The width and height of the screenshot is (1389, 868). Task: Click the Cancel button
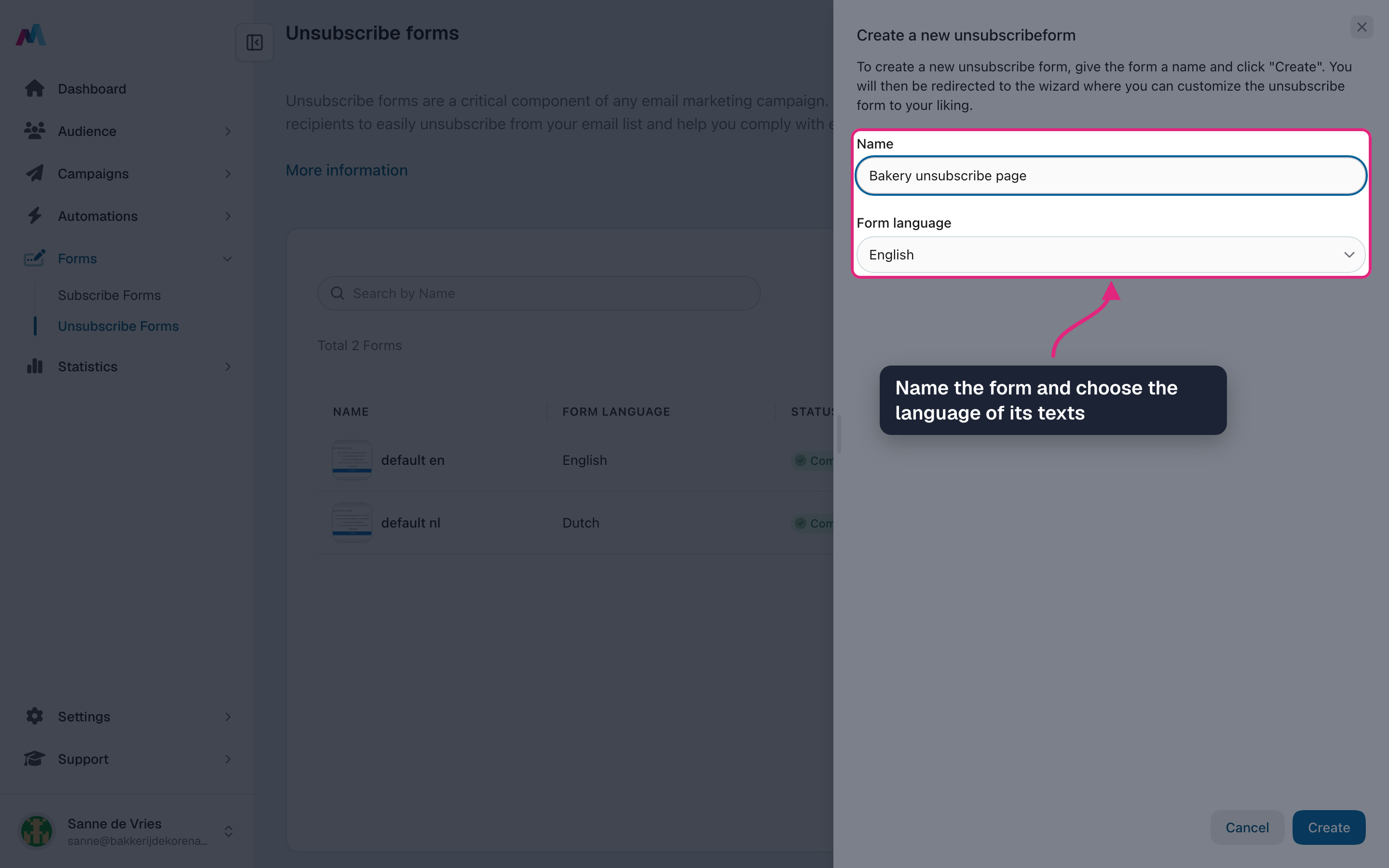tap(1247, 827)
